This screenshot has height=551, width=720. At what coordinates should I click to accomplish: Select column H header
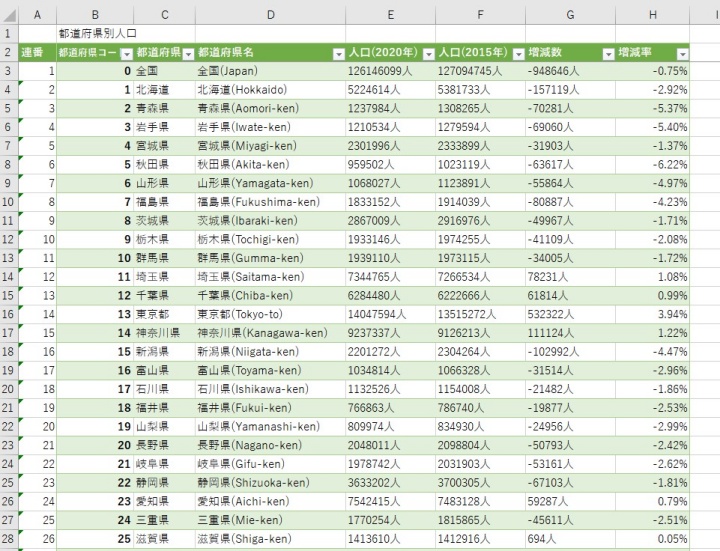tap(652, 15)
